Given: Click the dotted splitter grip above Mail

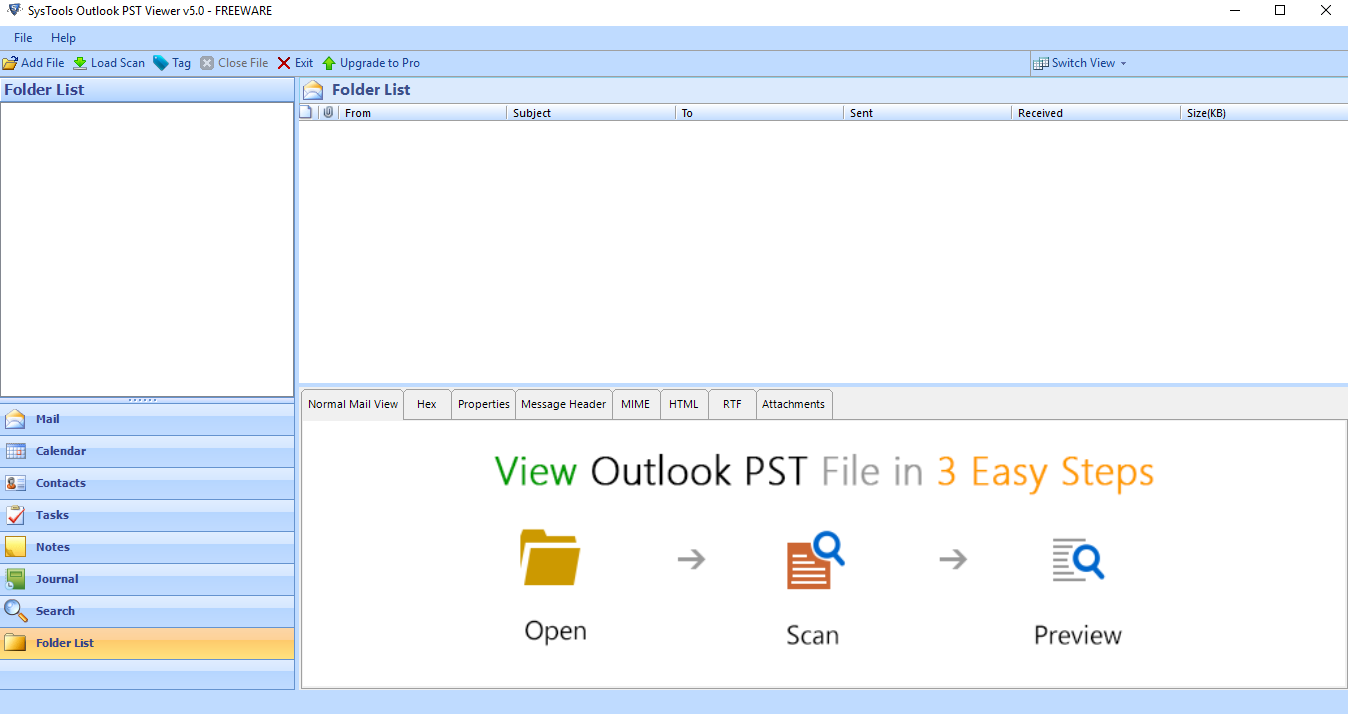Looking at the screenshot, I should click(x=143, y=400).
